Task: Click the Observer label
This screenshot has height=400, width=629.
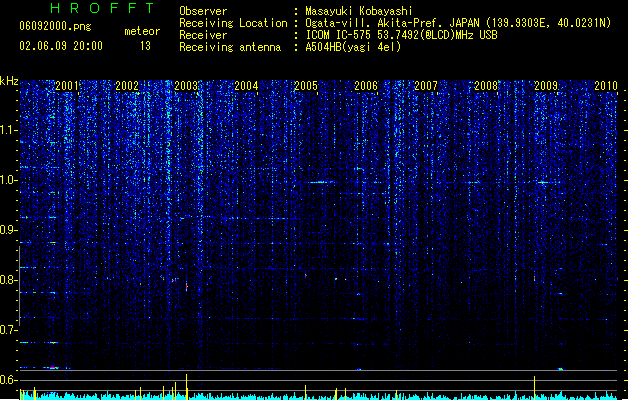Action: [203, 11]
